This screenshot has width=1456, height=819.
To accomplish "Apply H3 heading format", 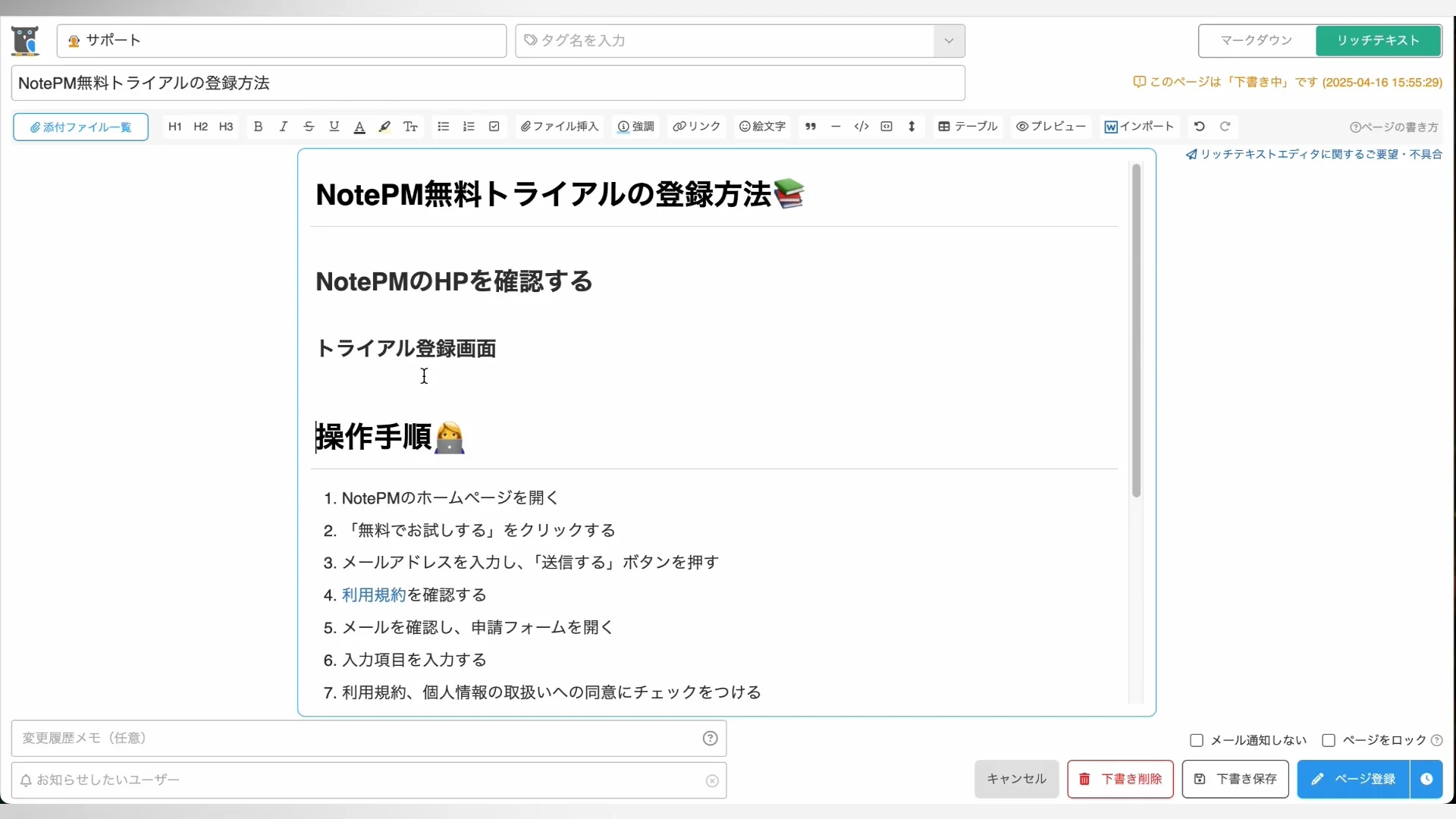I will point(226,127).
